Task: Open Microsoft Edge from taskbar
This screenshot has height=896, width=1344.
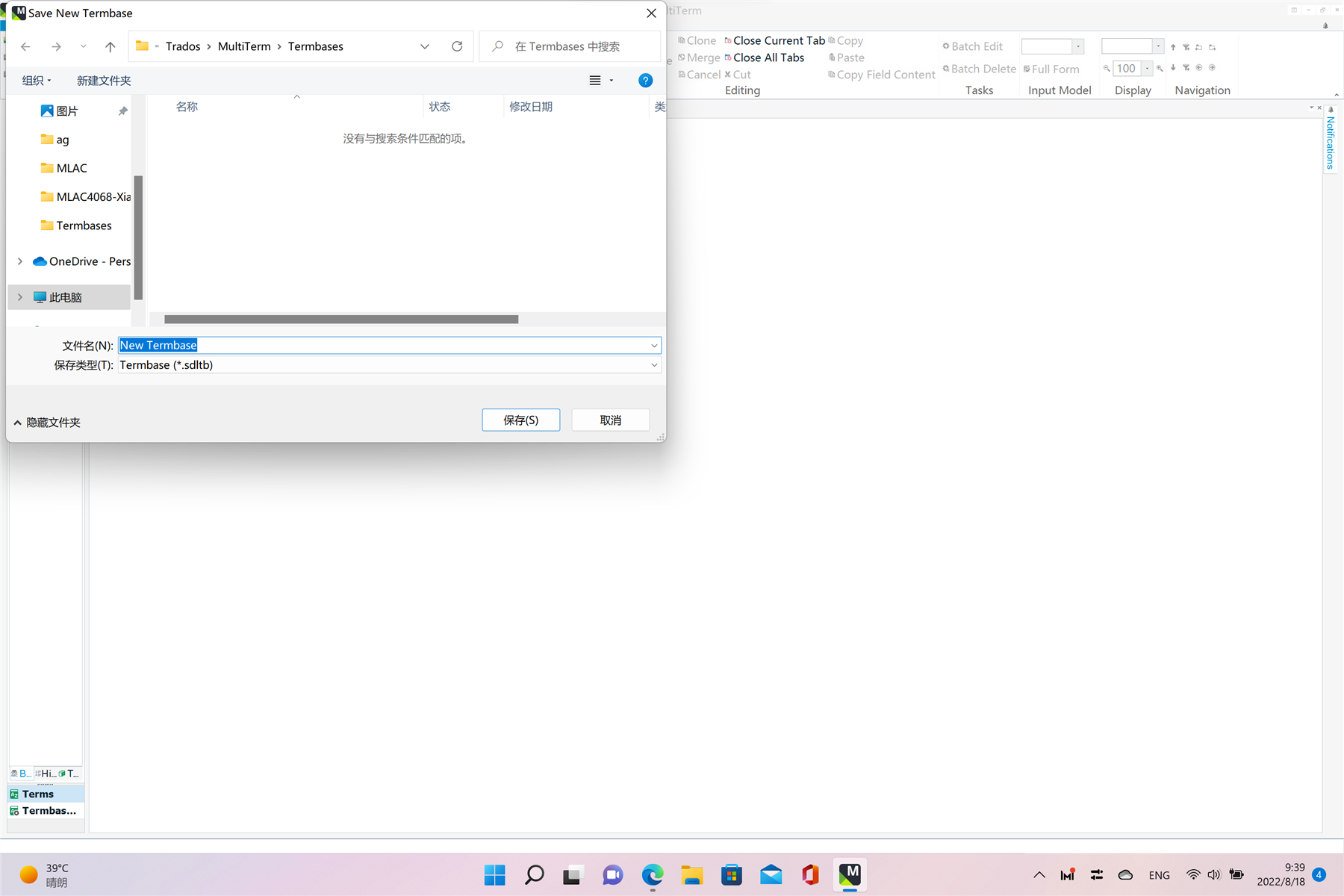Action: pyautogui.click(x=653, y=875)
